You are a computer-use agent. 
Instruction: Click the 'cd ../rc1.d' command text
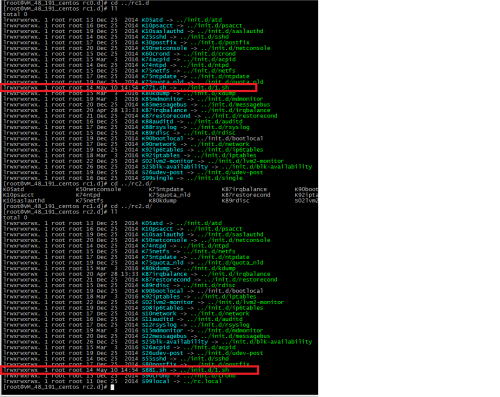tap(130, 3)
